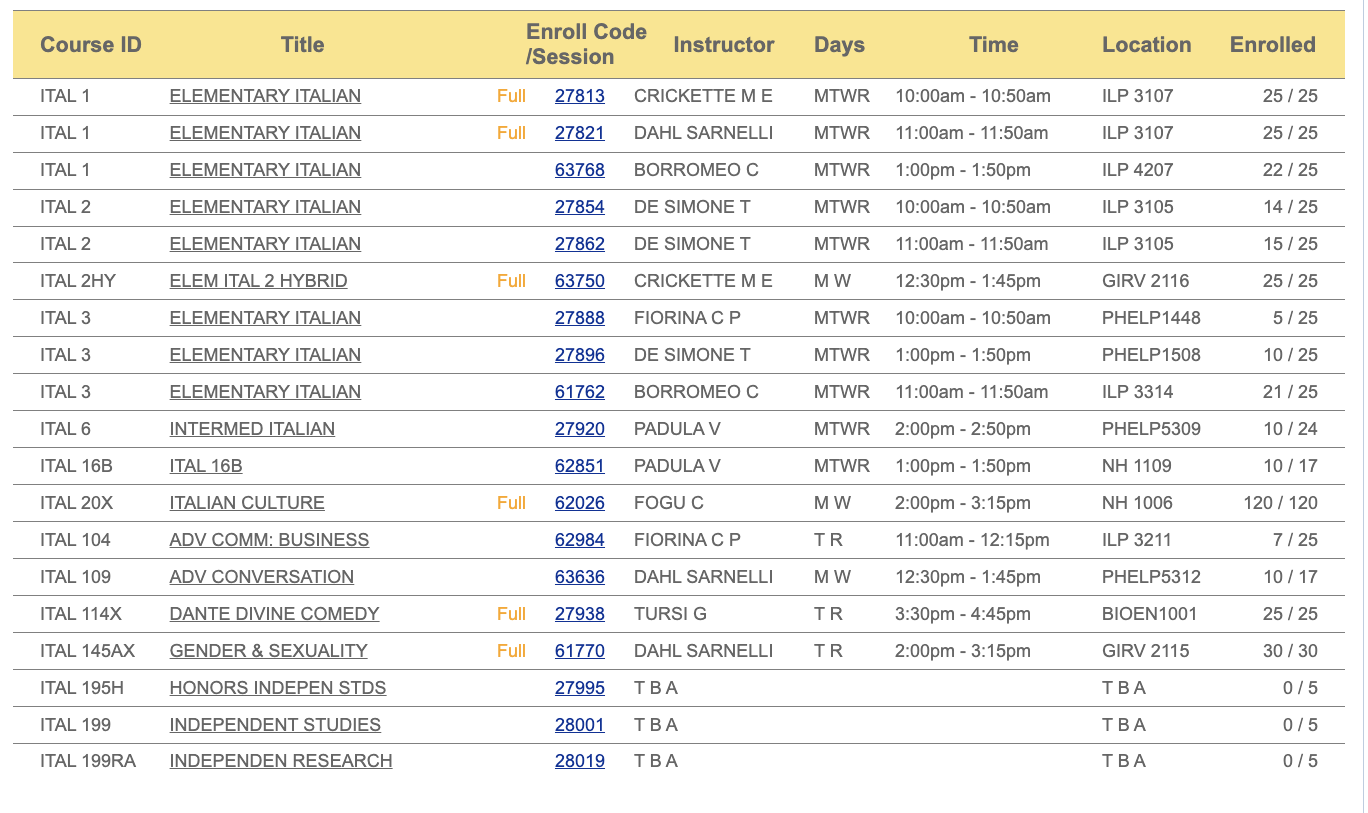
Task: Select the 7 / 25 enrolled count
Action: 1295,540
